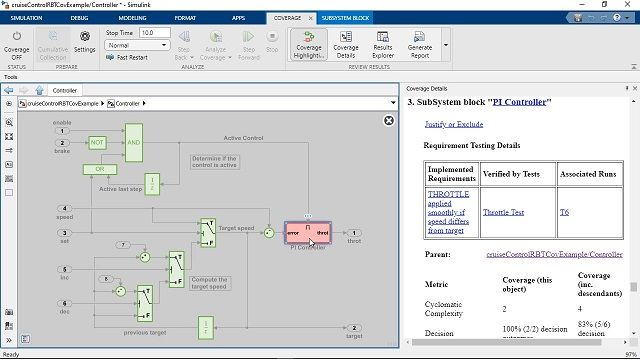Toggle sample time legend arrows icon

9,151
